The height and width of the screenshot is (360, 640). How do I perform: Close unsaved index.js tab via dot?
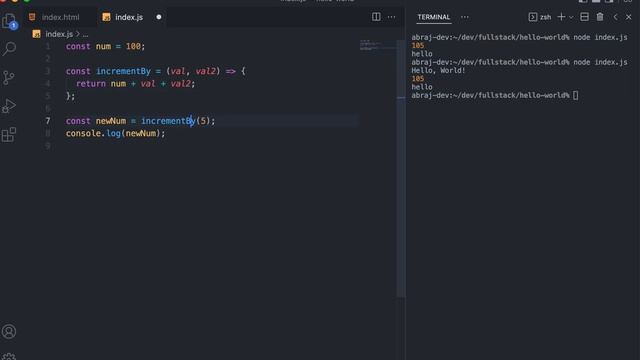[x=159, y=17]
